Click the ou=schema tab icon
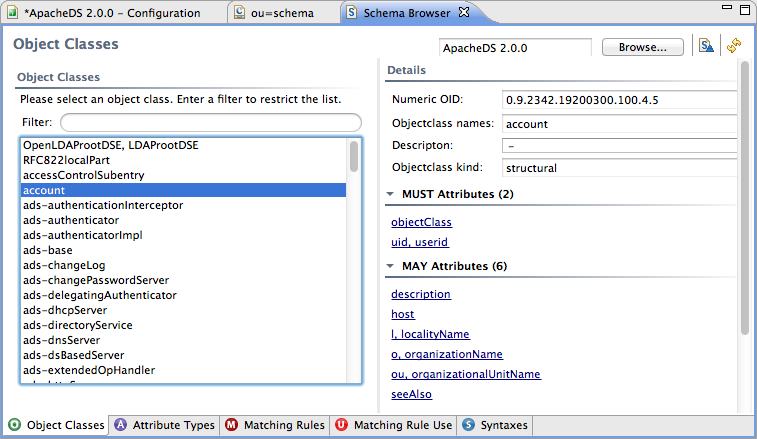 pos(240,13)
